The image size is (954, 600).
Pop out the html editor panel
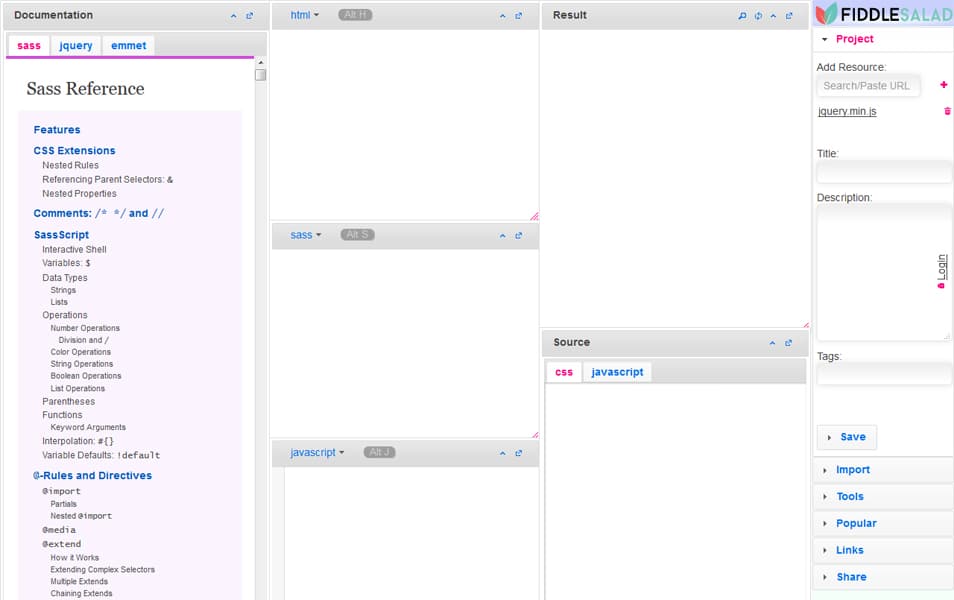click(x=518, y=16)
